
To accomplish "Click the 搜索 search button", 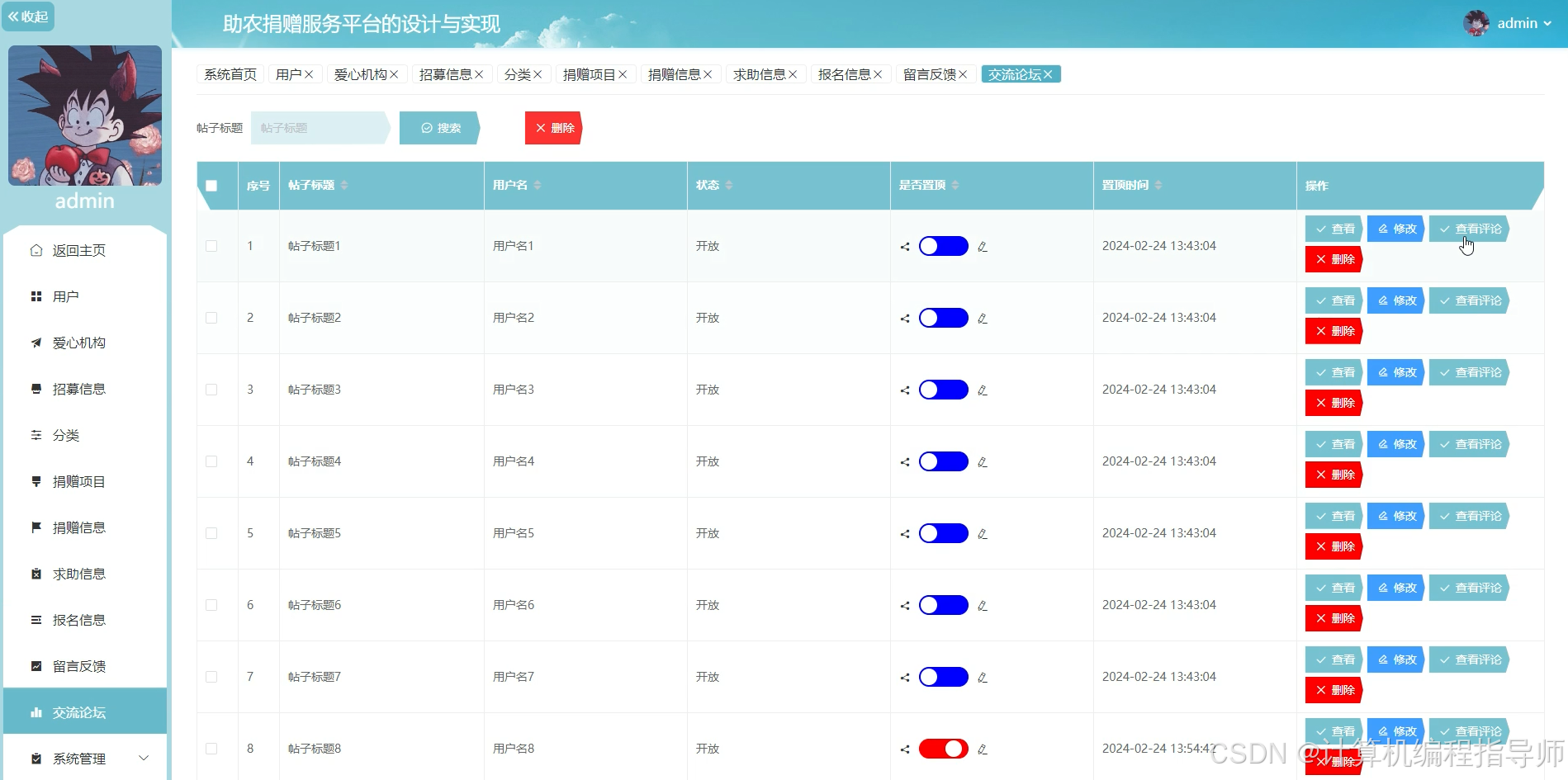I will click(x=440, y=128).
